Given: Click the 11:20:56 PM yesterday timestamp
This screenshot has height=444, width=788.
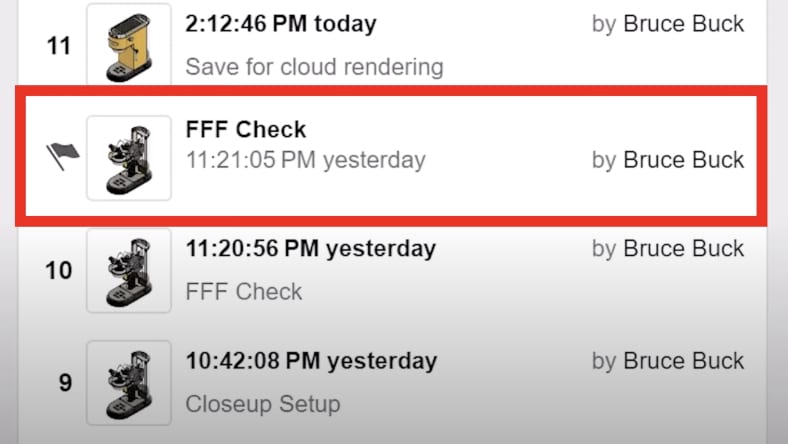Looking at the screenshot, I should pyautogui.click(x=310, y=248).
